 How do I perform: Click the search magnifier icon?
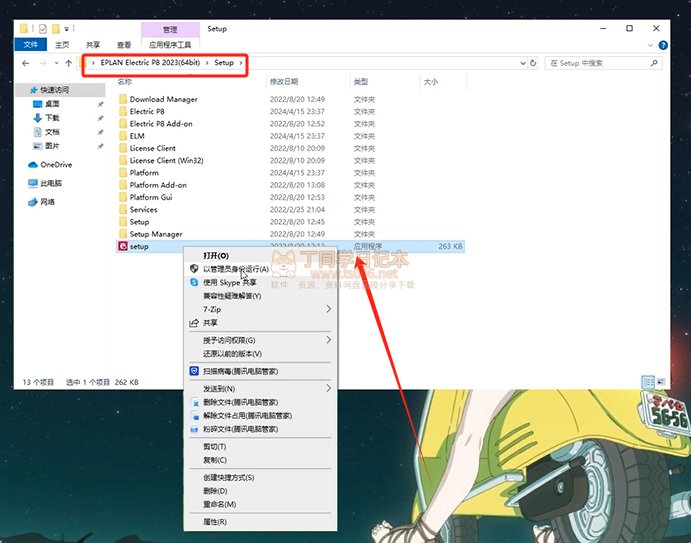pos(654,63)
